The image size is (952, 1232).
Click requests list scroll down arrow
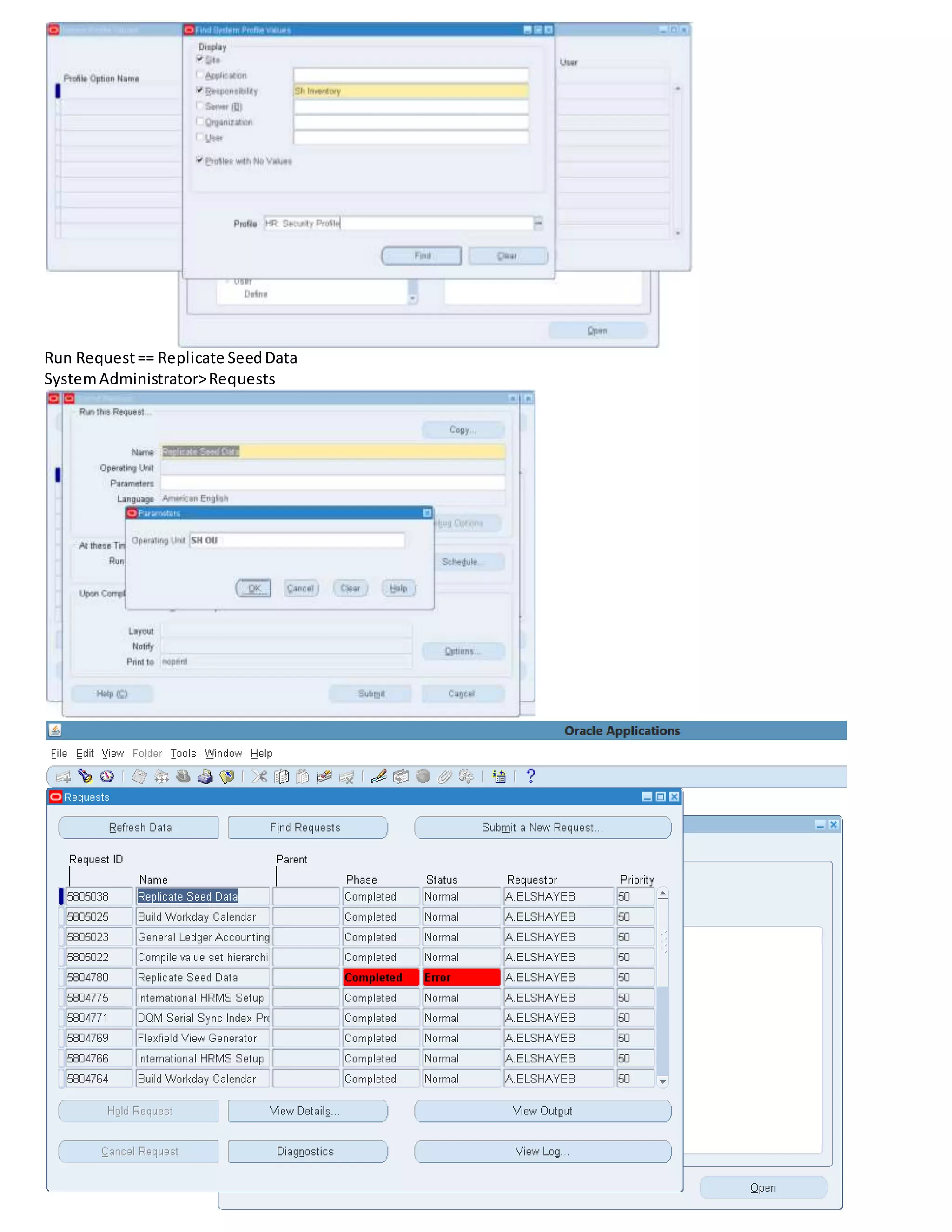[663, 1081]
